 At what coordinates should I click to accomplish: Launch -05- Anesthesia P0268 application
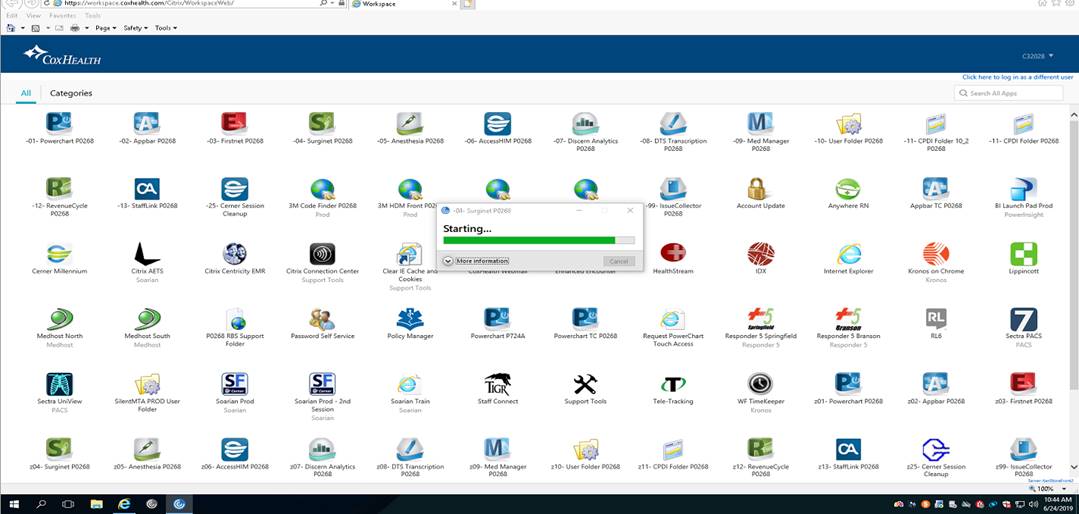(409, 124)
